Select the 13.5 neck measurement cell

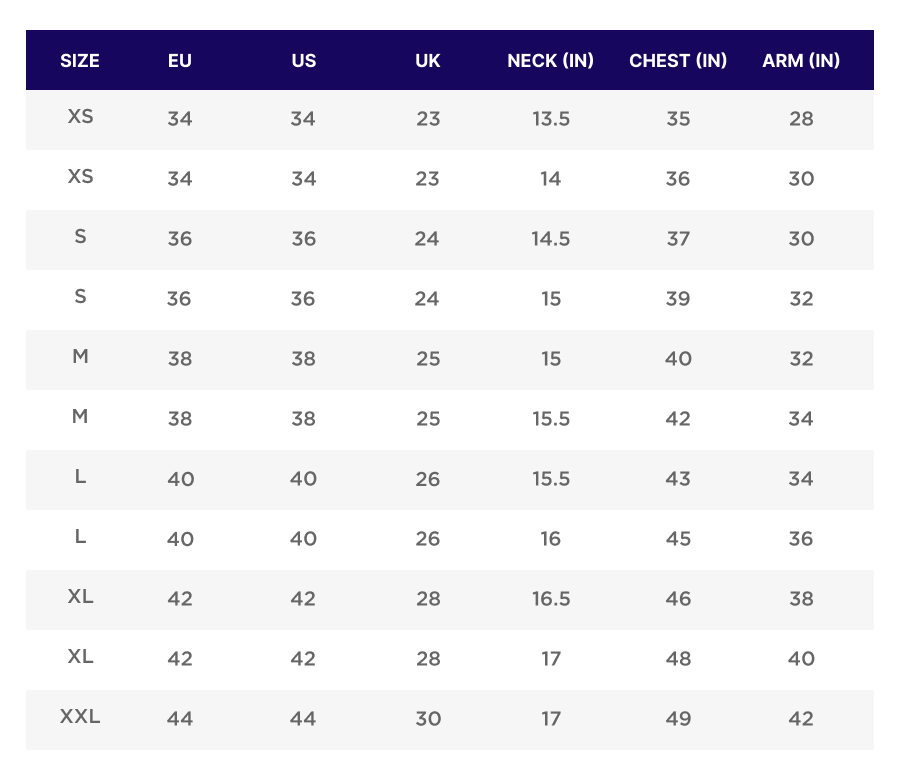(551, 119)
